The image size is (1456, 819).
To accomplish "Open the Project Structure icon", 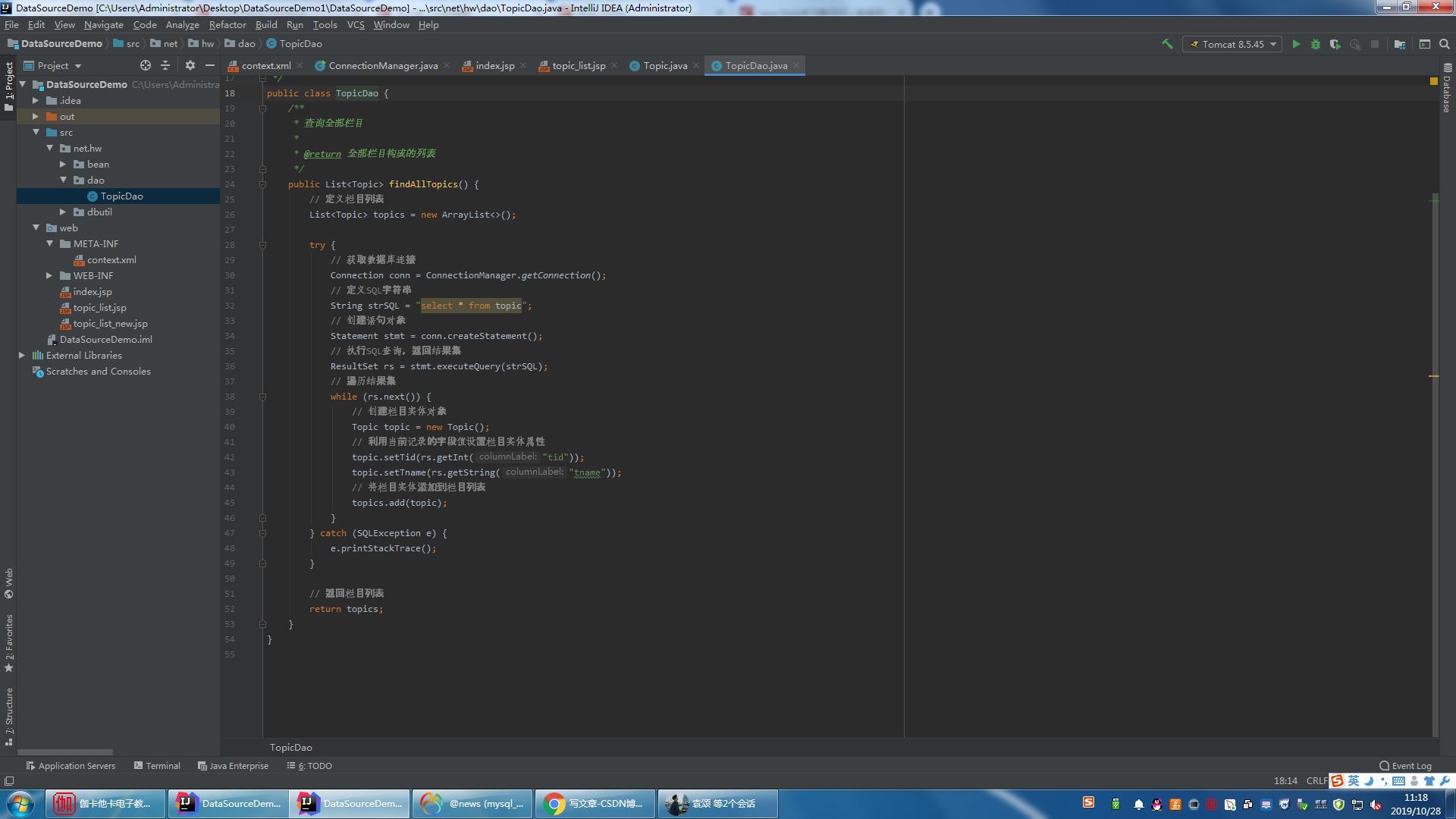I will pos(1400,44).
